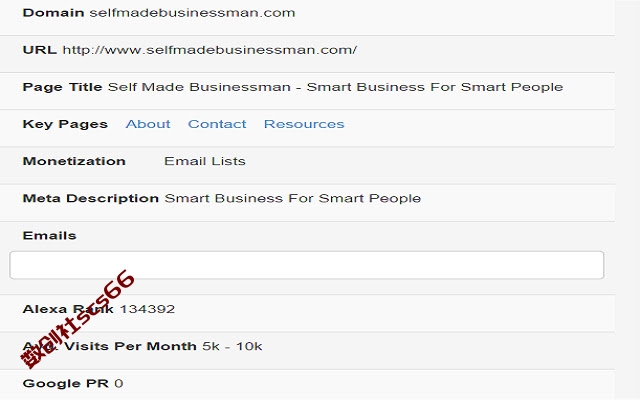Click the Emails label
This screenshot has height=400, width=640.
[49, 236]
